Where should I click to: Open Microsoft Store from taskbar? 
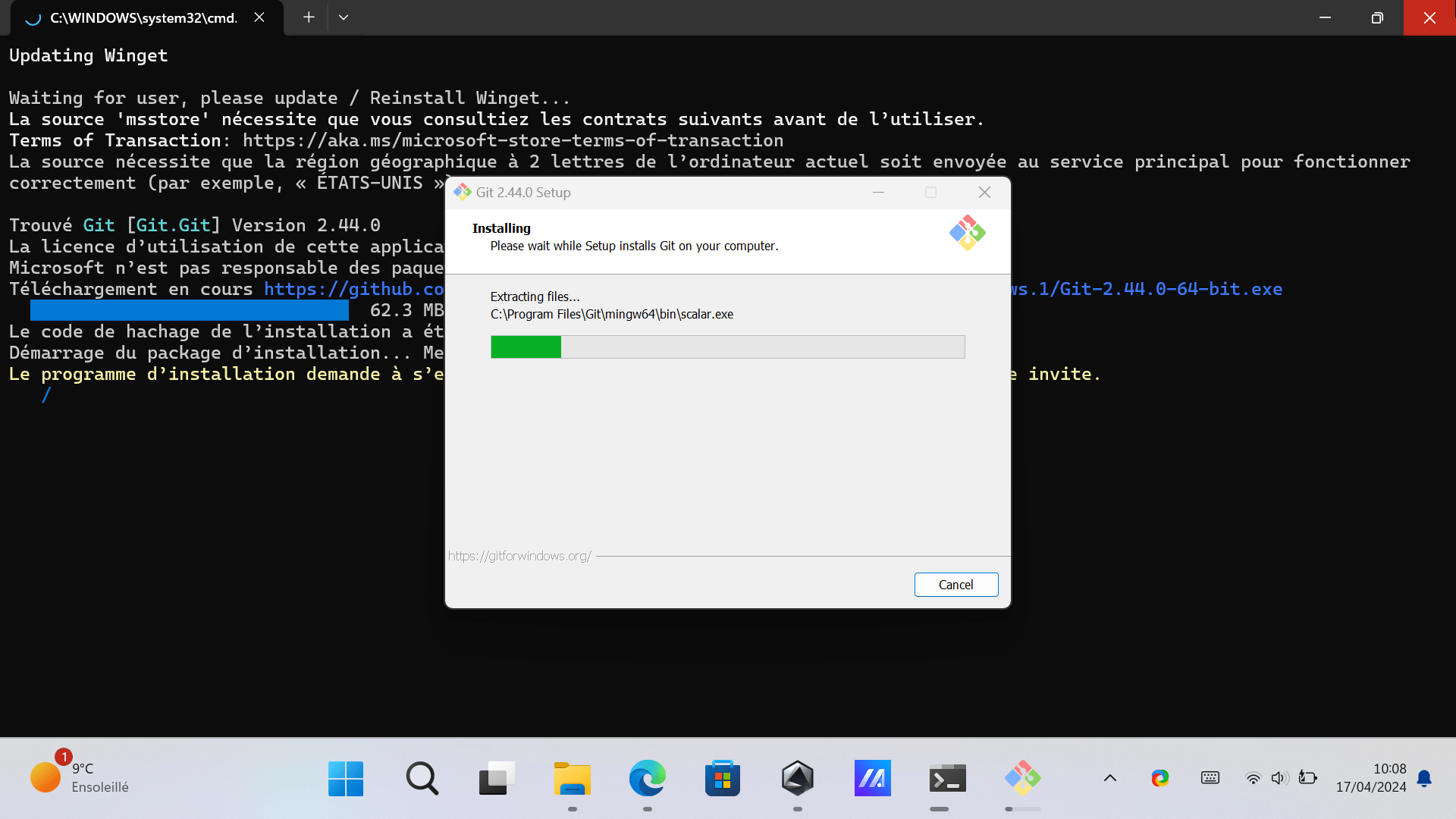[x=723, y=779]
